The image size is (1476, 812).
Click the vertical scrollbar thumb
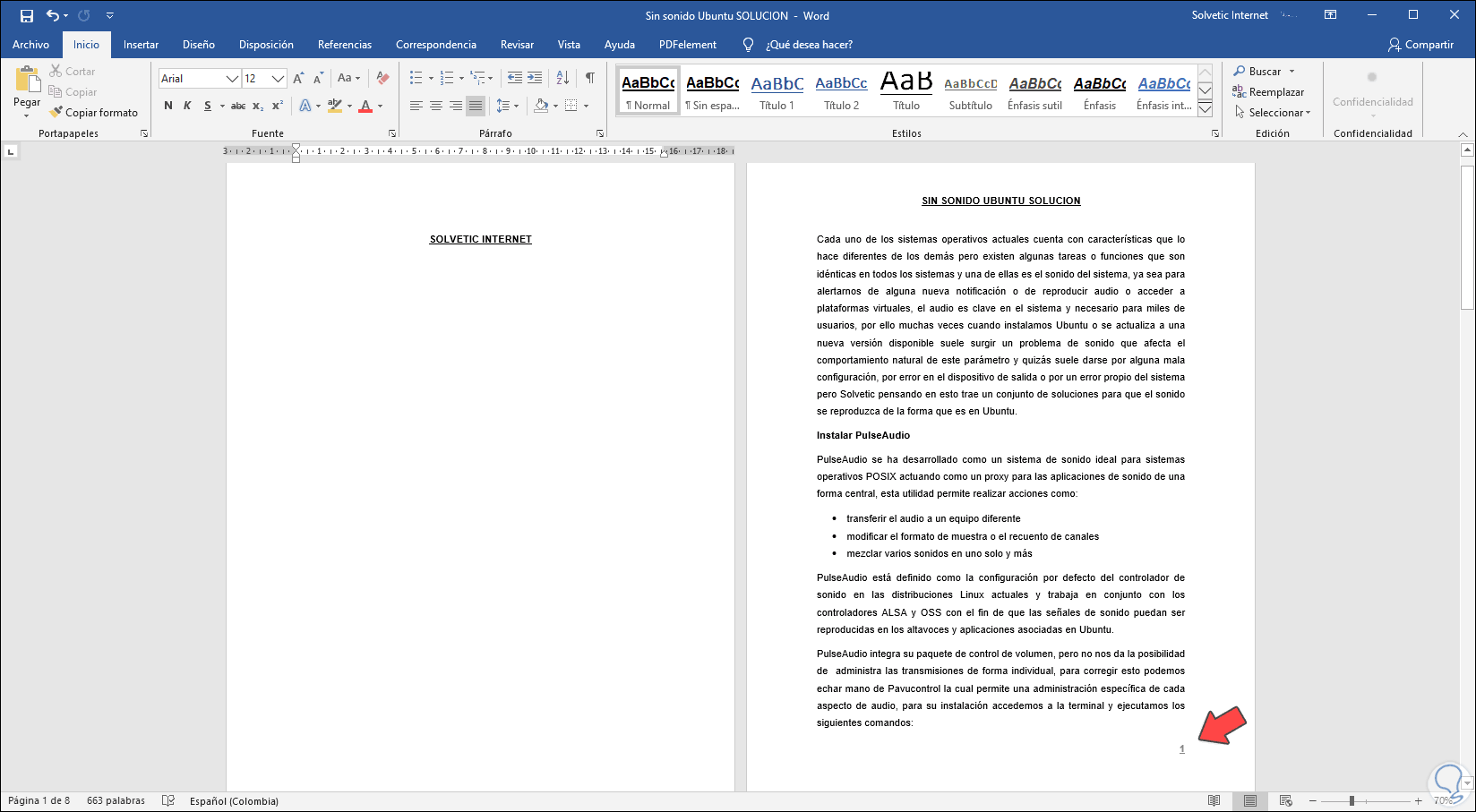[x=1467, y=237]
